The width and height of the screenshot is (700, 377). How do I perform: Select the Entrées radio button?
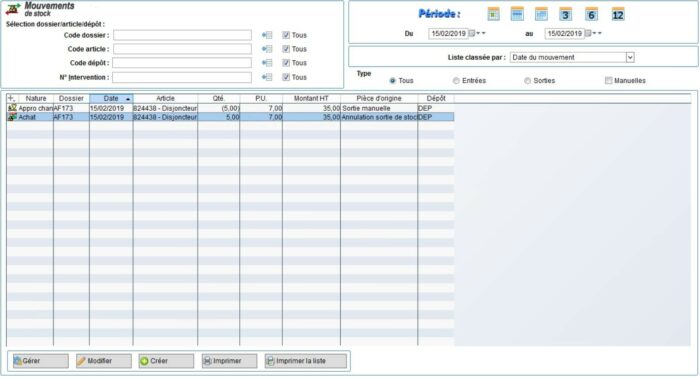(456, 81)
